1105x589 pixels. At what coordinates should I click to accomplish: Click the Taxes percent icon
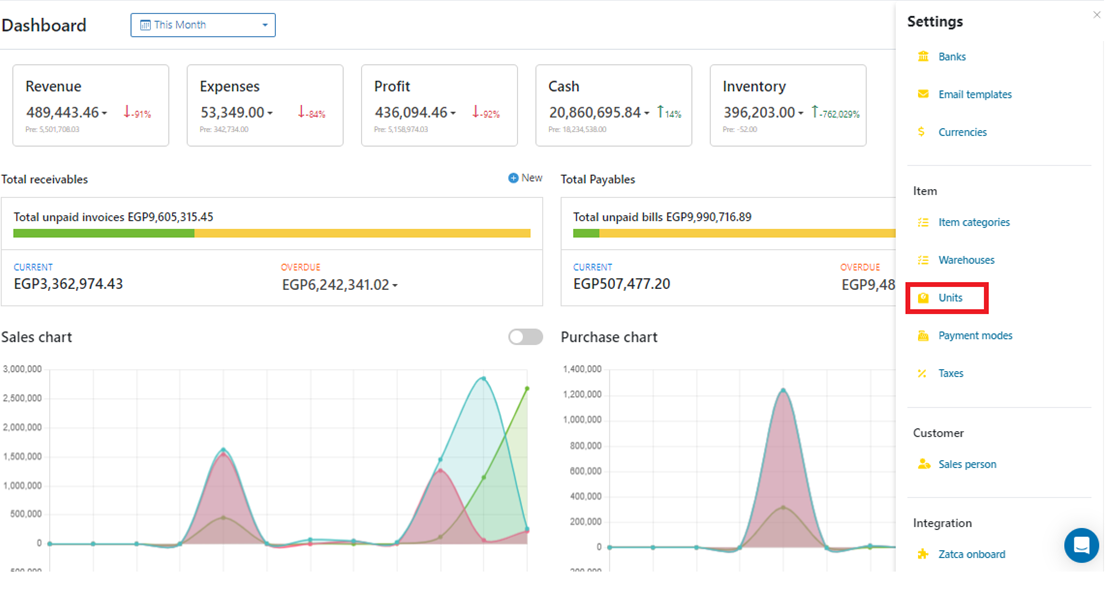[x=922, y=374]
